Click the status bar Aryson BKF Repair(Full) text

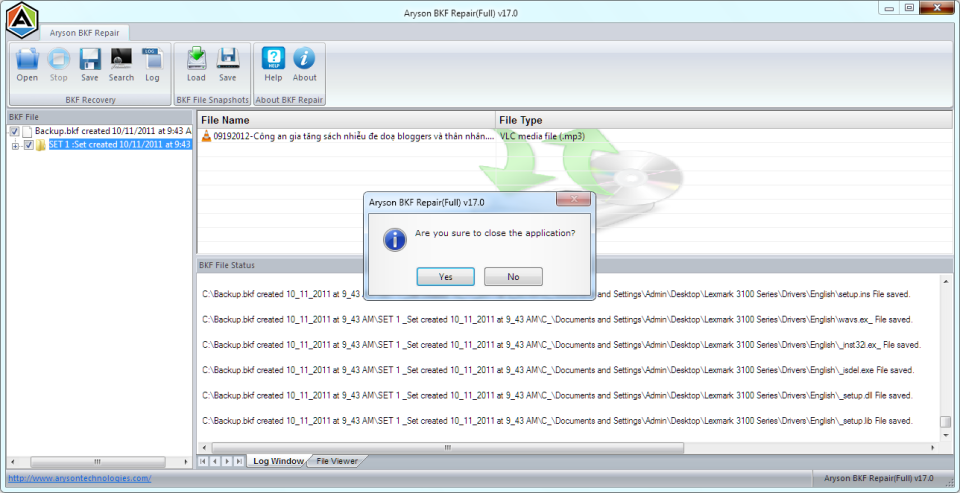coord(879,478)
